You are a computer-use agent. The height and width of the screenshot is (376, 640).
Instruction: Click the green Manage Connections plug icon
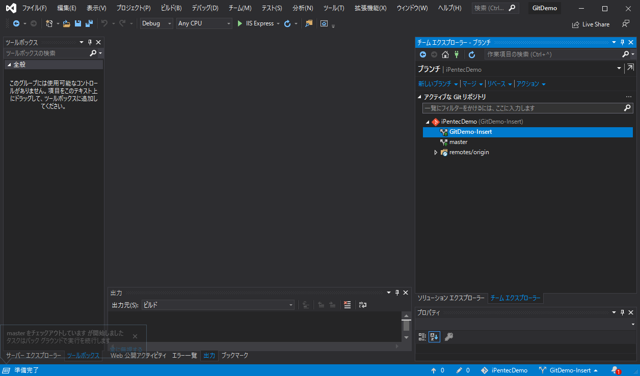click(457, 54)
